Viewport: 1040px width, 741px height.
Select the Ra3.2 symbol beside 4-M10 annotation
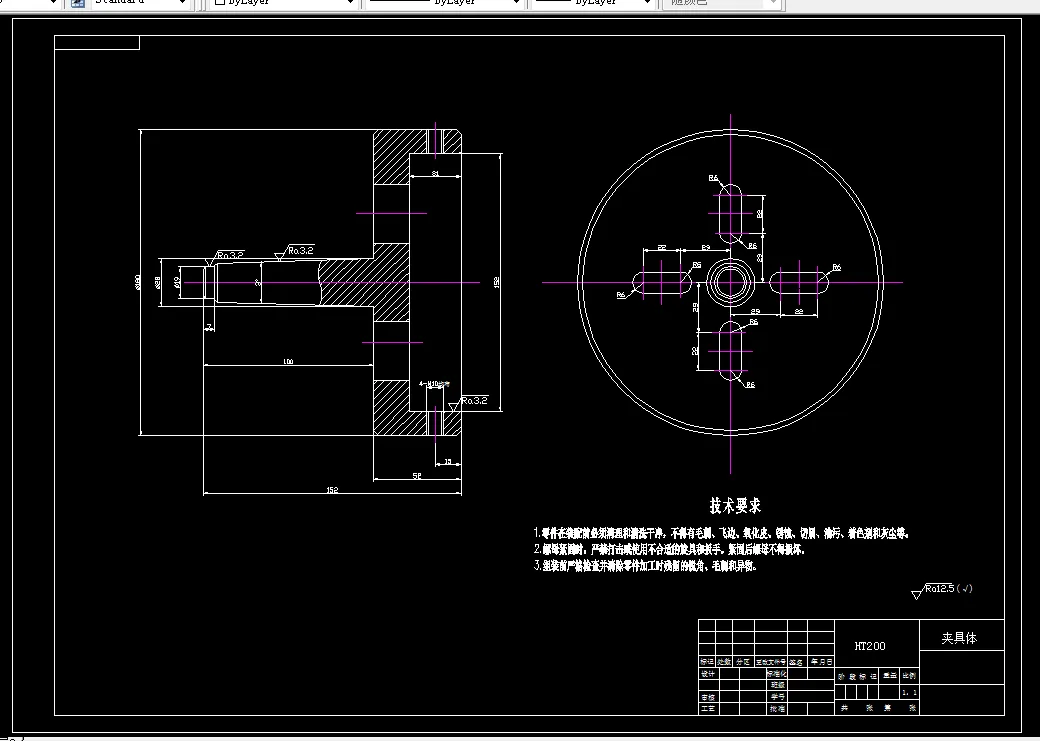[x=468, y=403]
